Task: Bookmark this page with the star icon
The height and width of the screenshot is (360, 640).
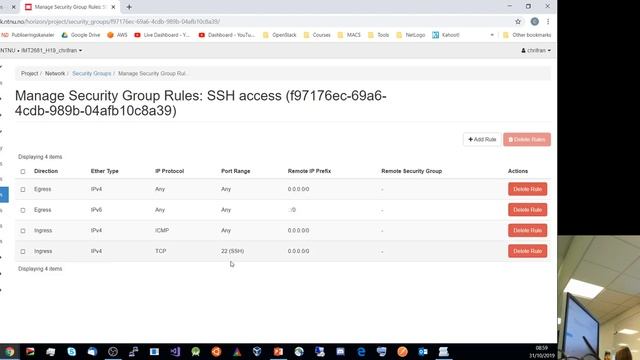Action: click(518, 22)
